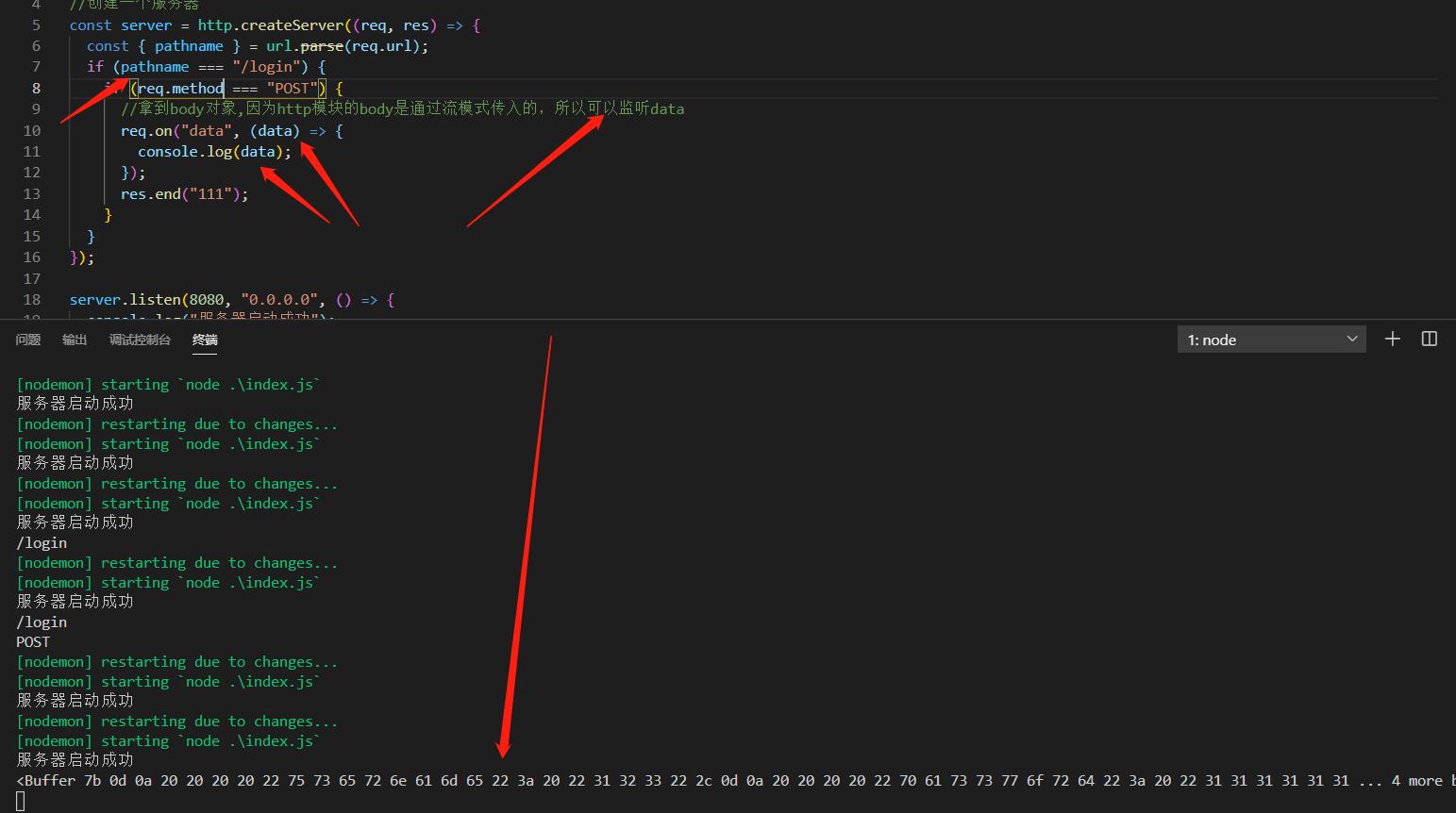1456x813 pixels.
Task: Click 'console.log(data);' in line 11
Action: (215, 151)
